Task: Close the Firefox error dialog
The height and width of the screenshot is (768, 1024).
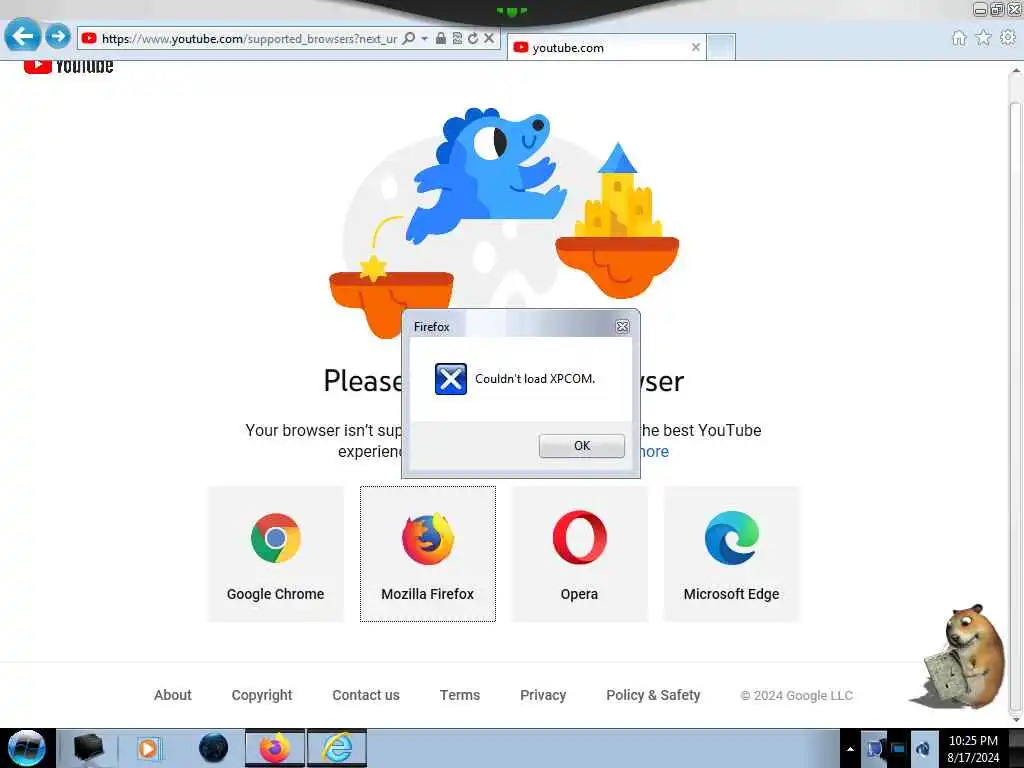Action: [x=622, y=327]
